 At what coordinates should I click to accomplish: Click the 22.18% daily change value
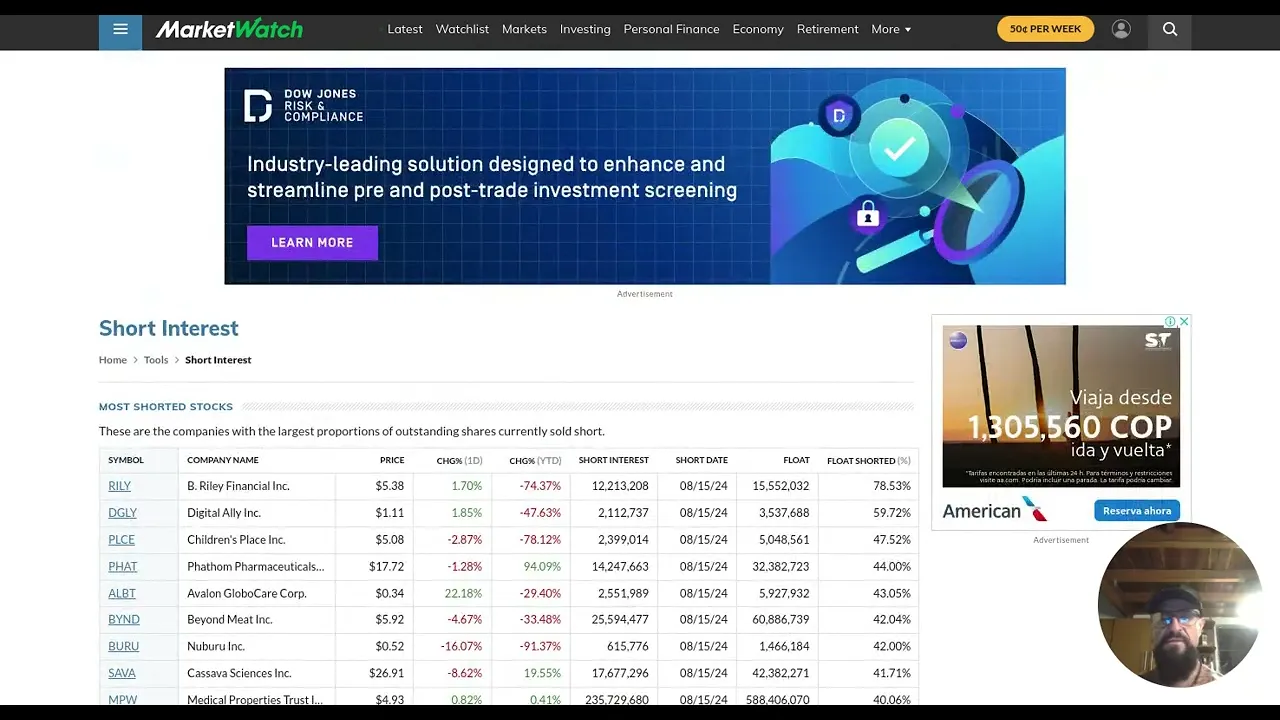(463, 593)
